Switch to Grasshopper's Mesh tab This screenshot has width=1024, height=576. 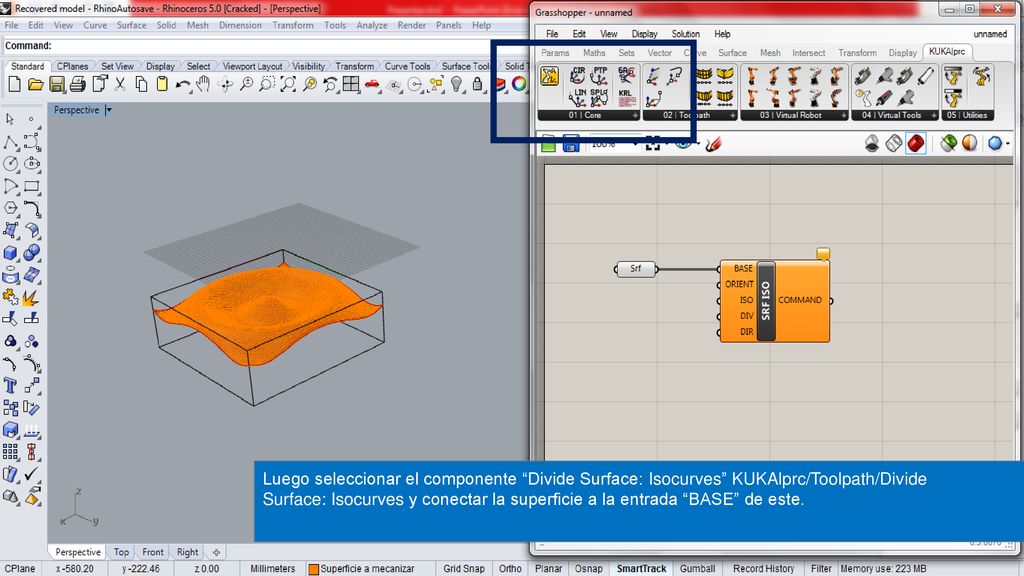point(770,53)
